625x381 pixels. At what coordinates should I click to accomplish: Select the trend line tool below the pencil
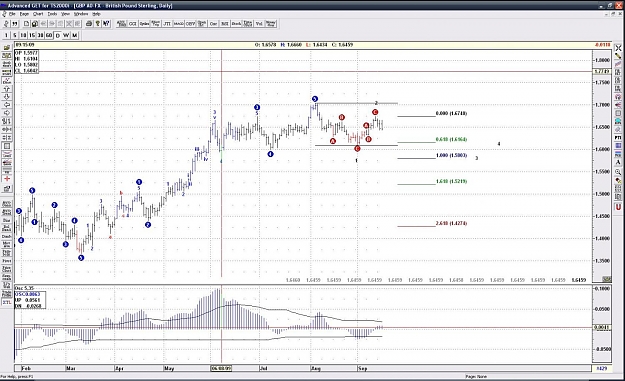618,64
